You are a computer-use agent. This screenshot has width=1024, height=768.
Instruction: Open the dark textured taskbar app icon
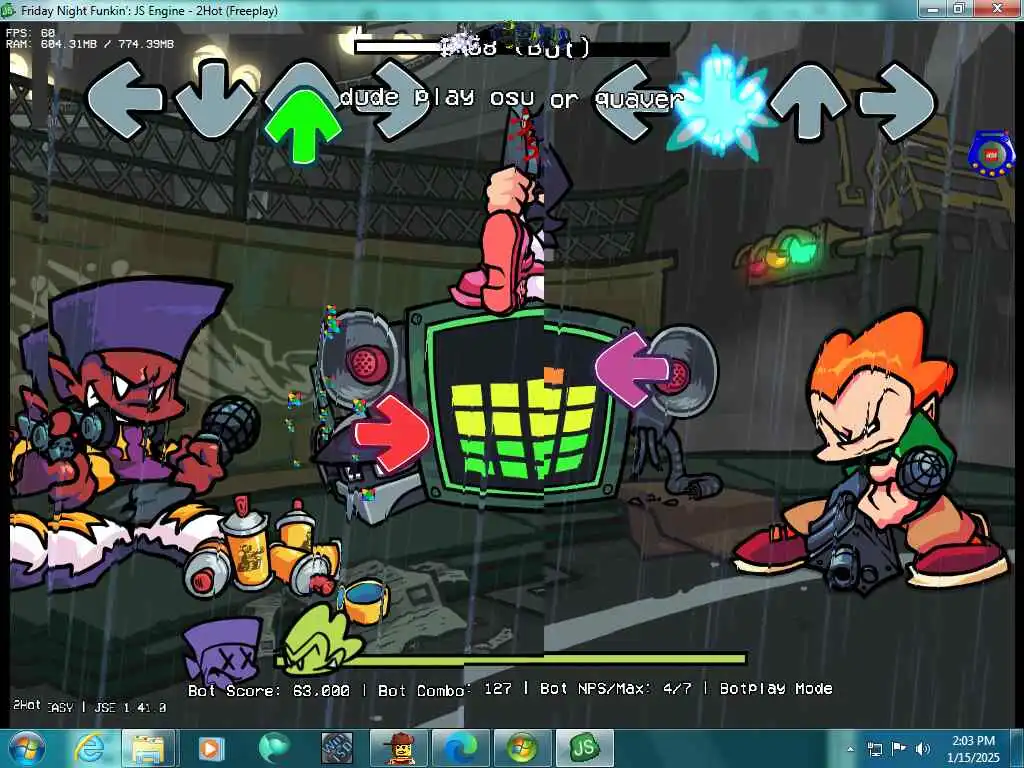[x=337, y=748]
